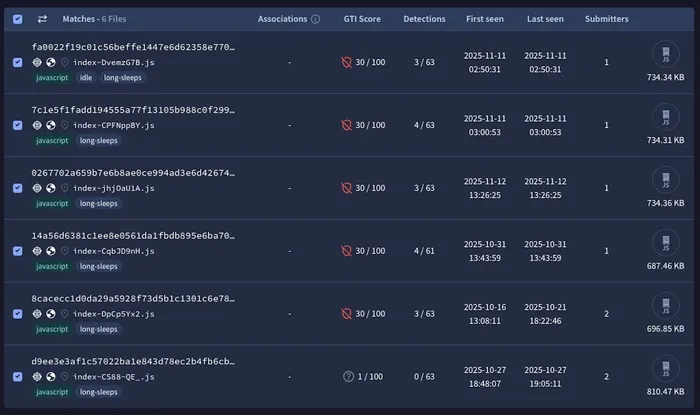The image size is (700, 415).
Task: Click location pin icon beside index-CqbJD9nH.js
Action: 64,251
